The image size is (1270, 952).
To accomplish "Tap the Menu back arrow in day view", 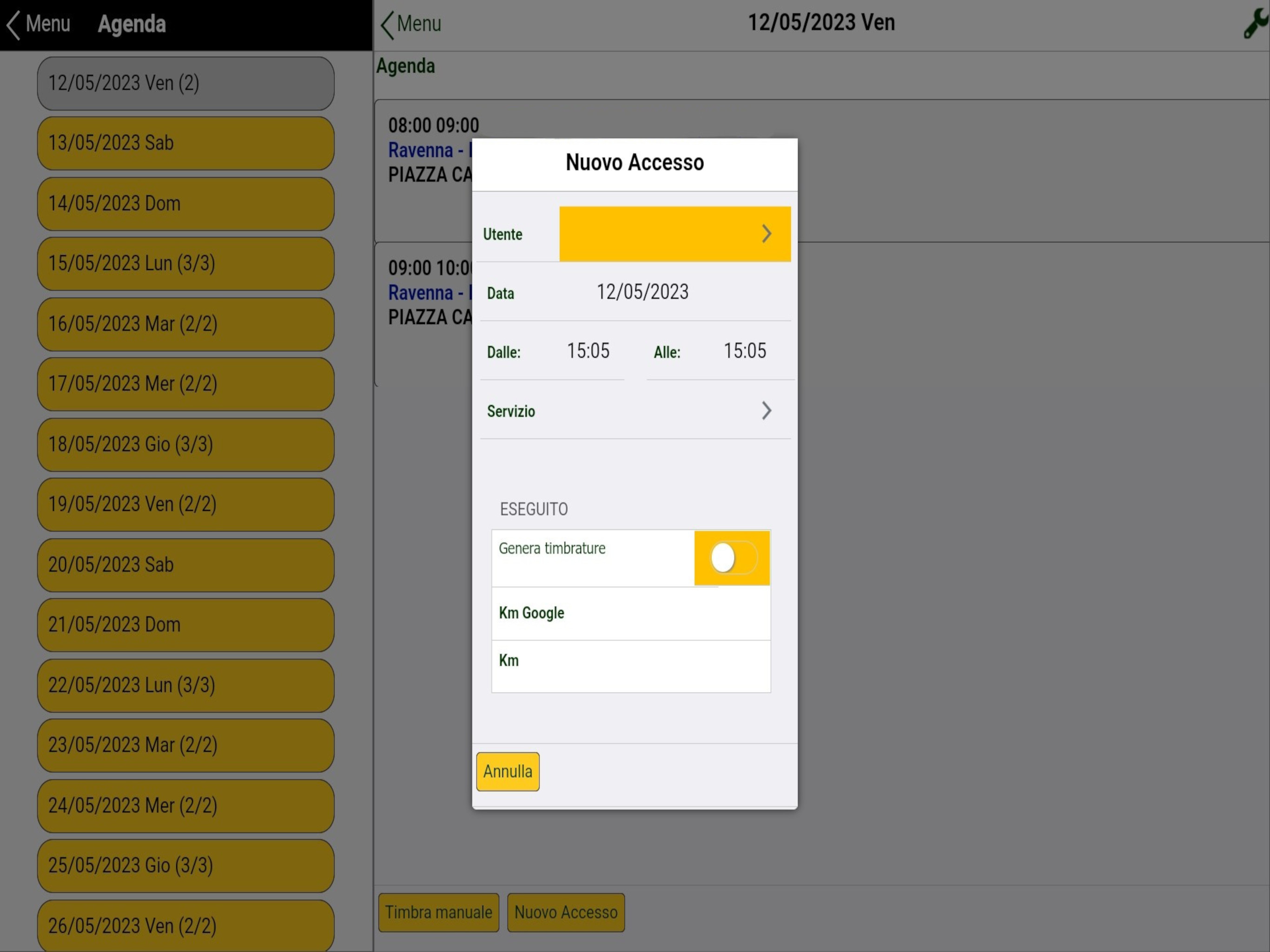I will 411,25.
